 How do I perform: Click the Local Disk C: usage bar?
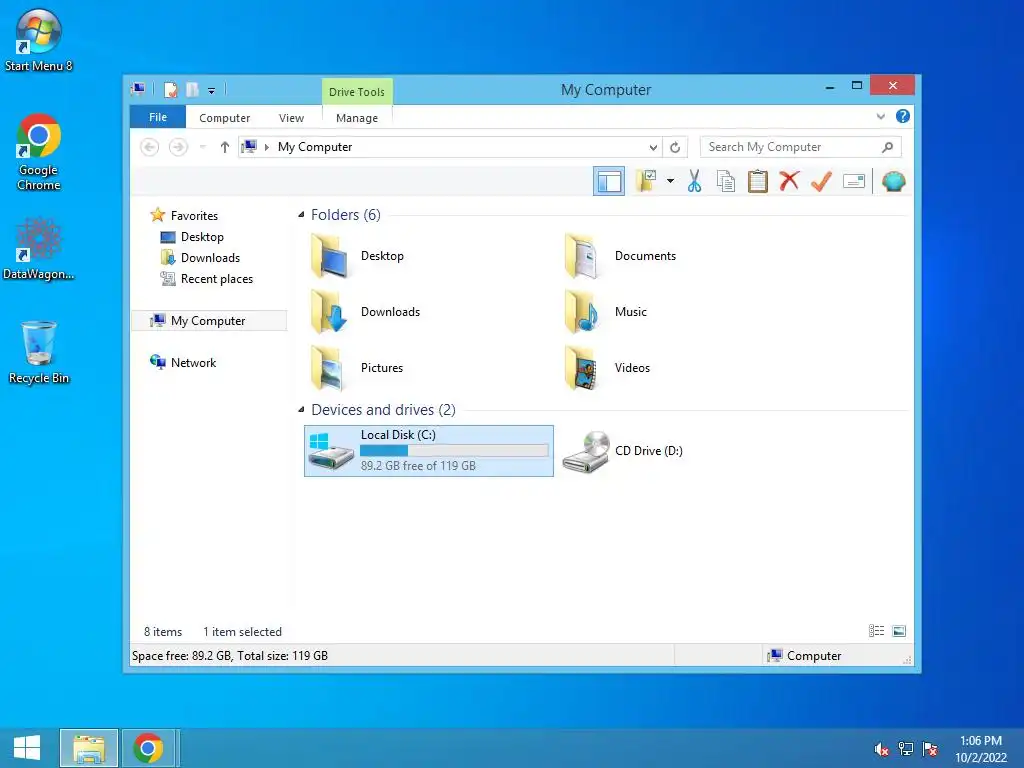coord(454,451)
